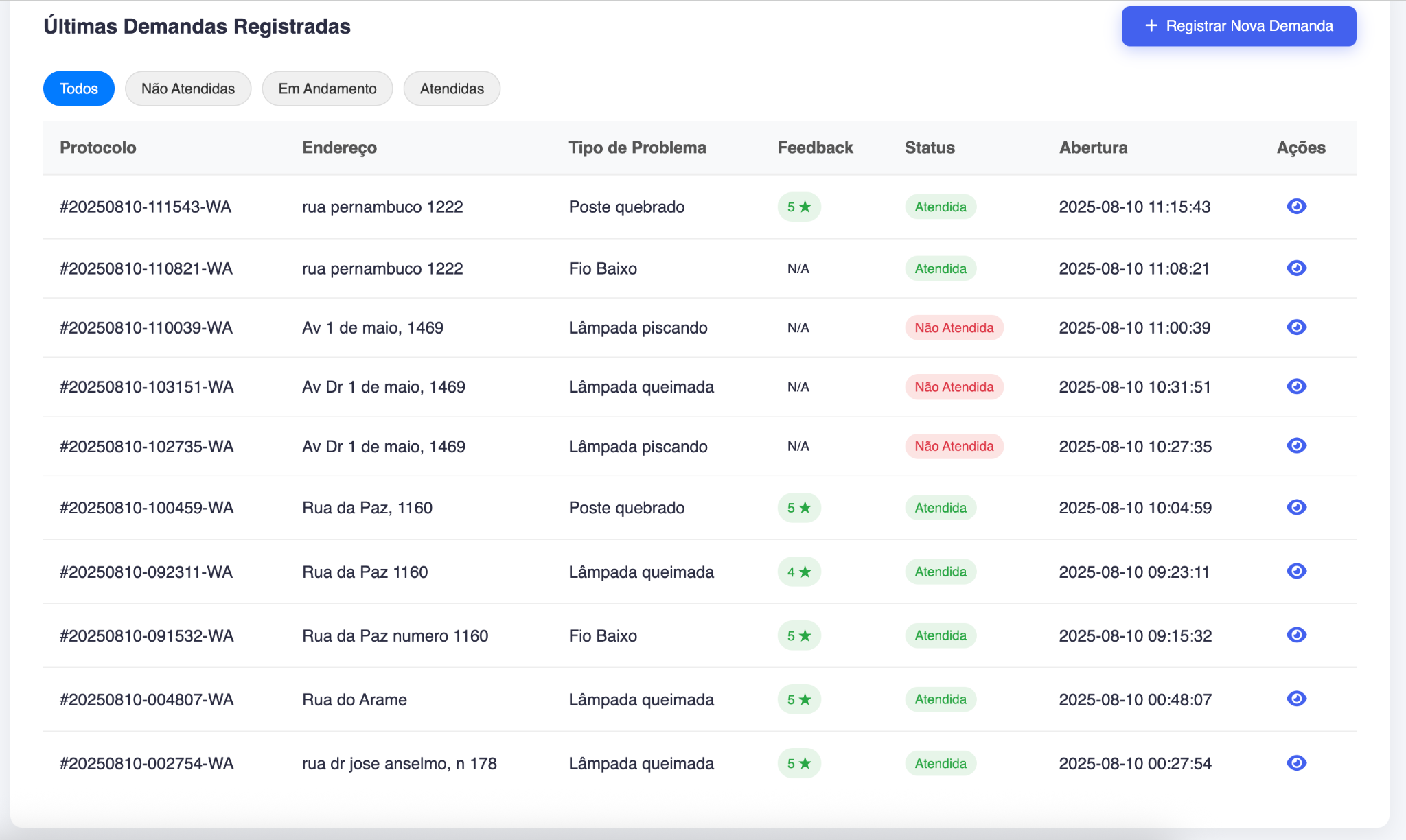Open view icon for #20250810-091532-WA
The image size is (1406, 840).
(x=1296, y=635)
